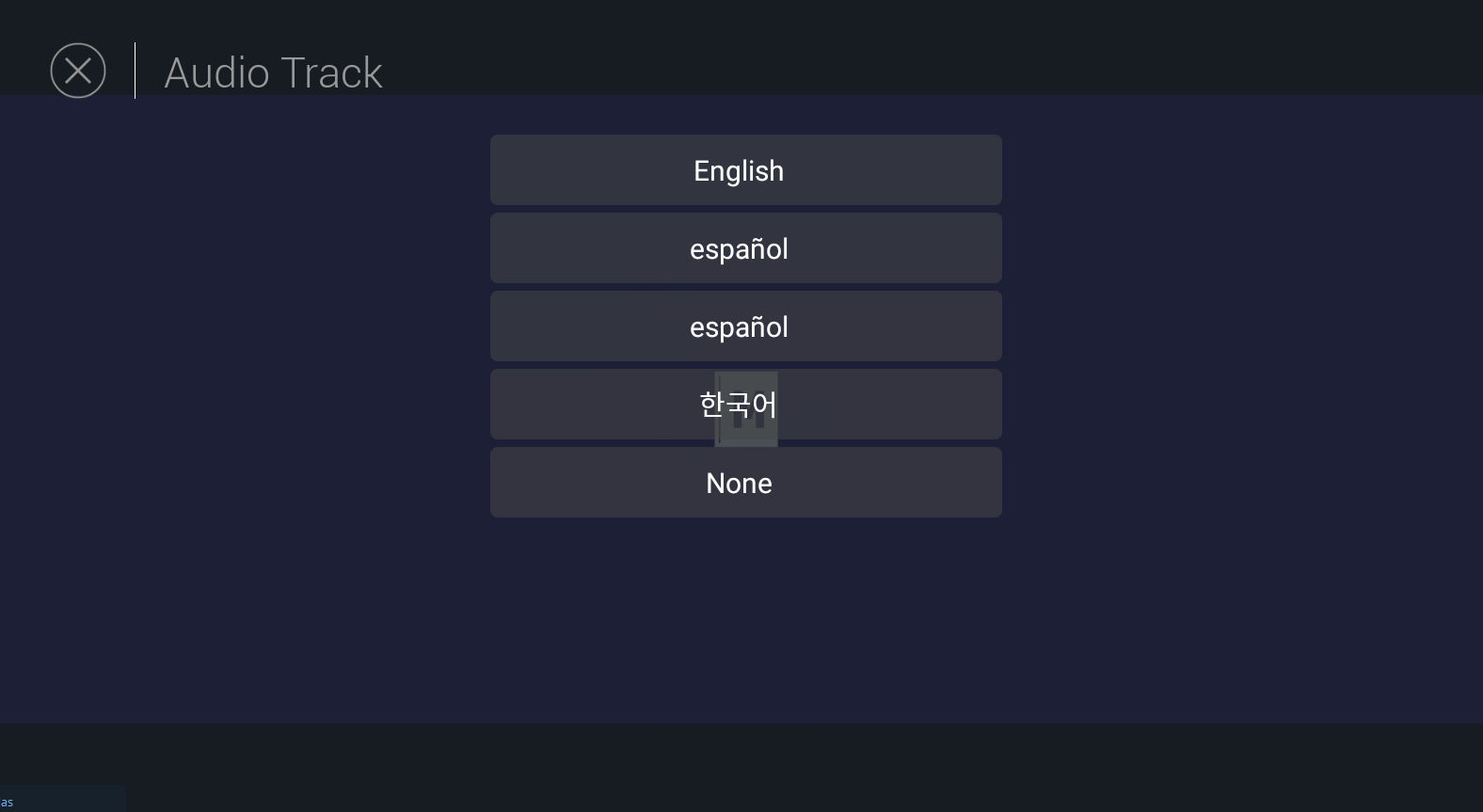Click the faint pause icon overlay
The width and height of the screenshot is (1483, 812).
(747, 421)
